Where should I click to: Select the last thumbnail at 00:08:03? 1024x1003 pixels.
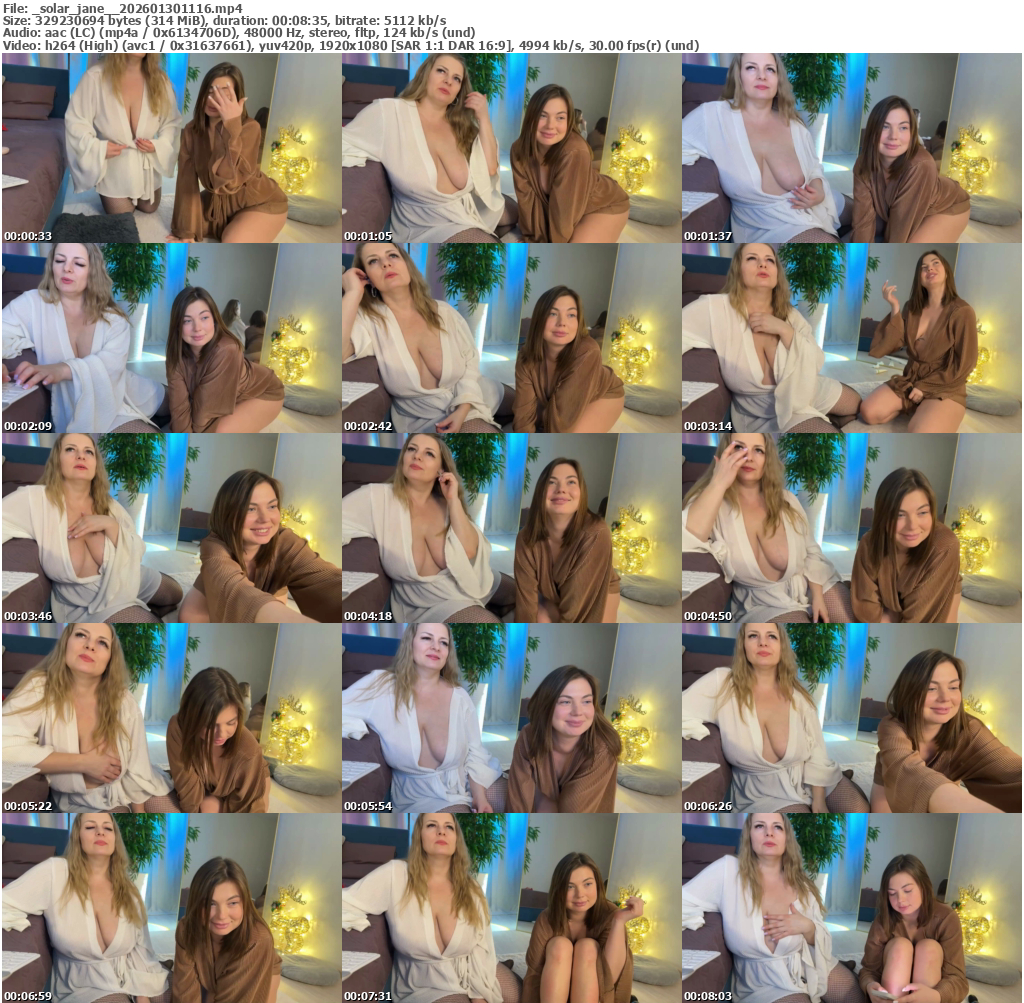852,908
